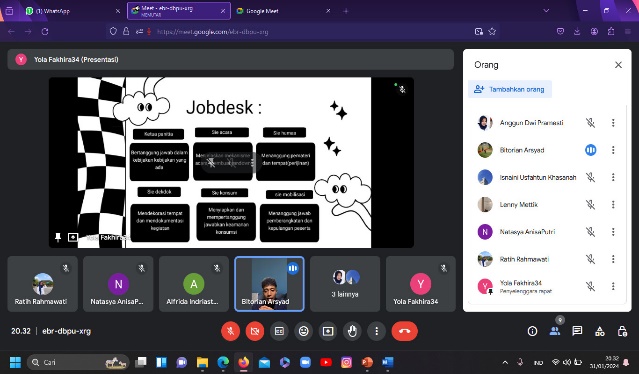Screen dimensions: 639x374
Task: Toggle the microphone mute button
Action: click(x=230, y=331)
